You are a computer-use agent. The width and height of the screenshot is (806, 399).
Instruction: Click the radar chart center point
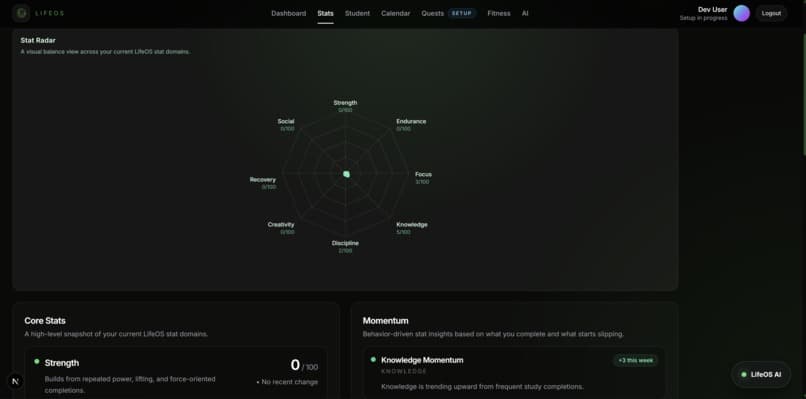coord(346,174)
